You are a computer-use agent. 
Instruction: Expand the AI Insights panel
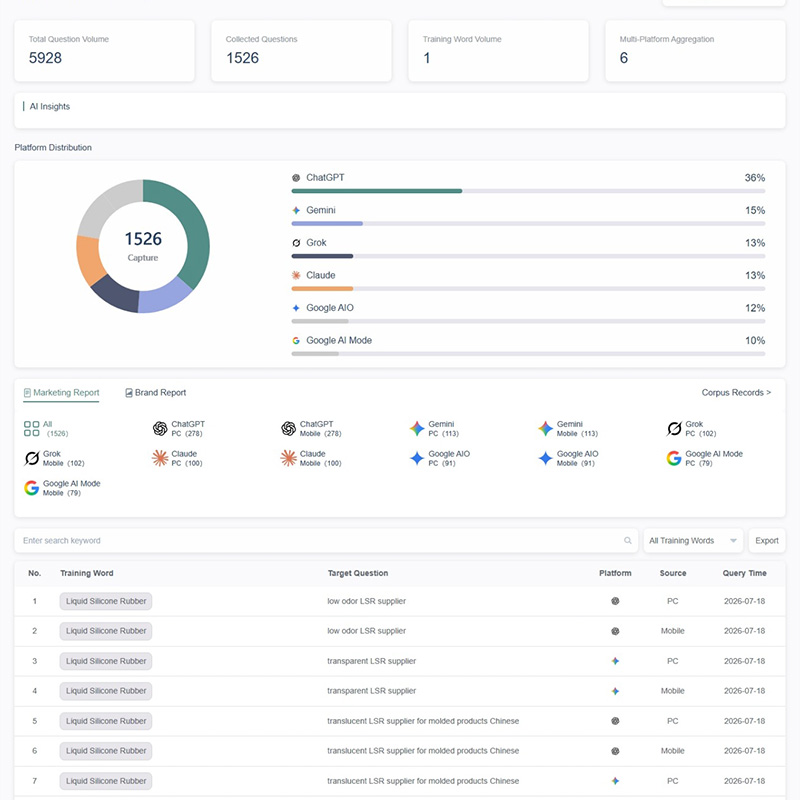[x=399, y=110]
